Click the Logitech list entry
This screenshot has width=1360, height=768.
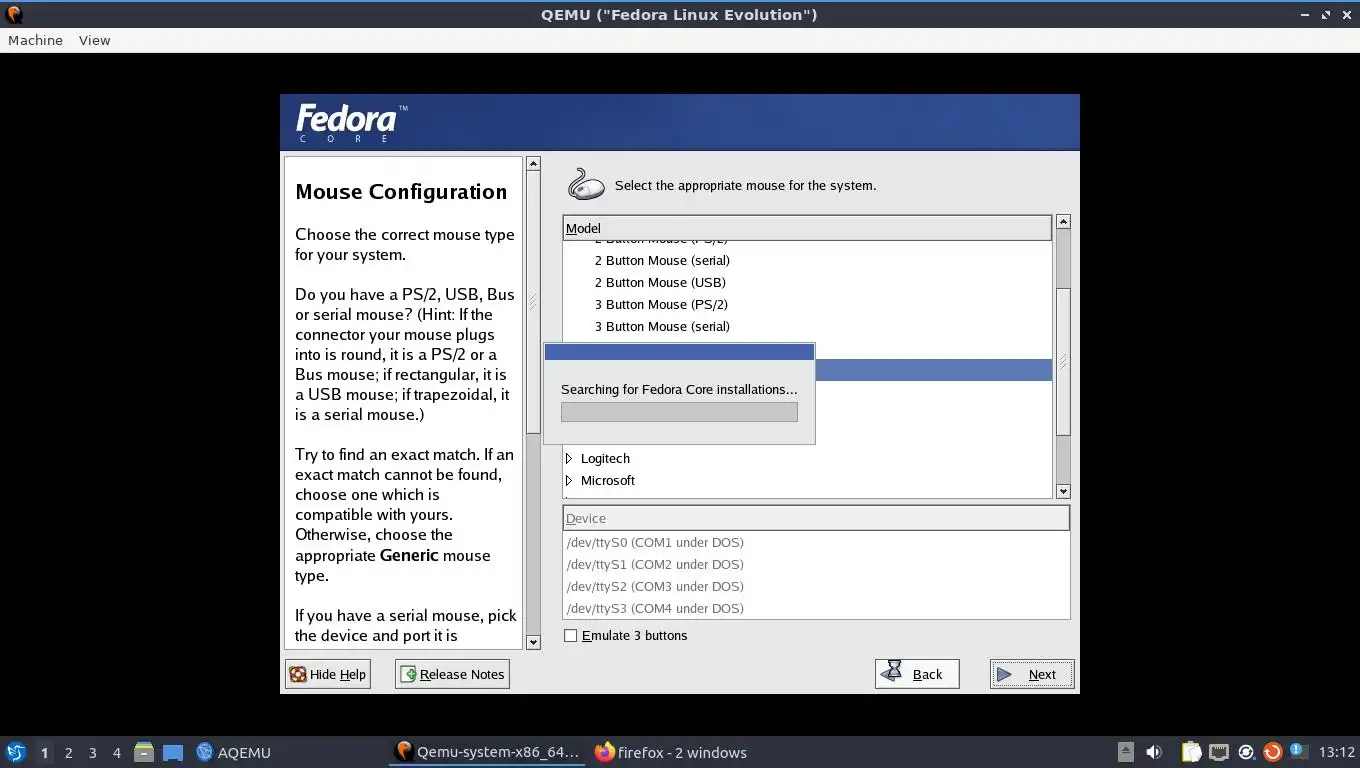(x=605, y=458)
